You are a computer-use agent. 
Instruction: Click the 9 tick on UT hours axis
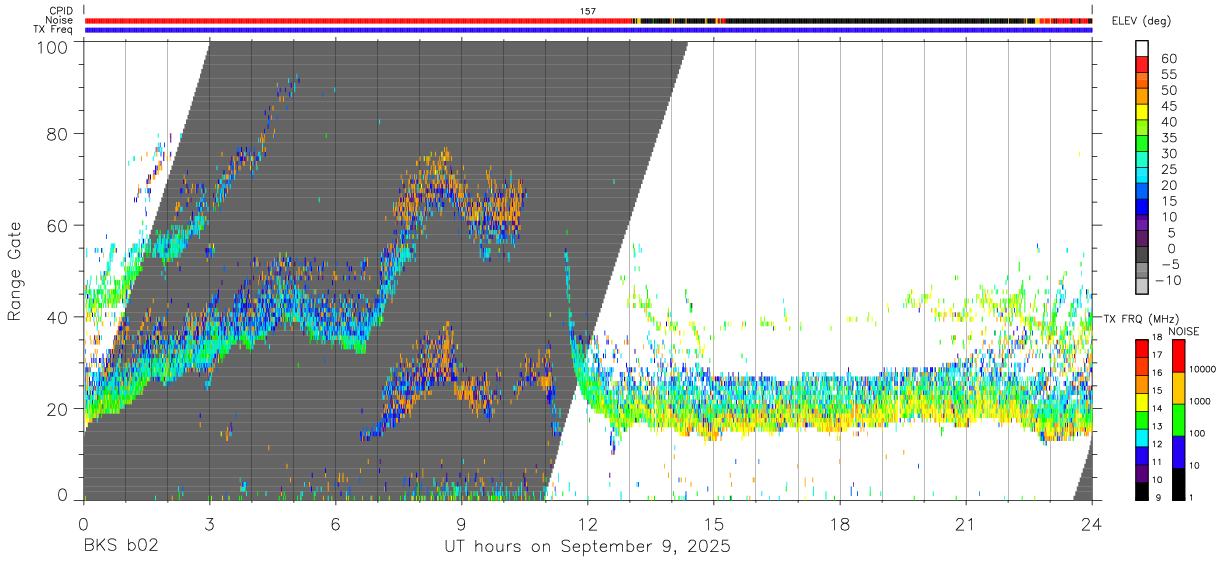461,523
